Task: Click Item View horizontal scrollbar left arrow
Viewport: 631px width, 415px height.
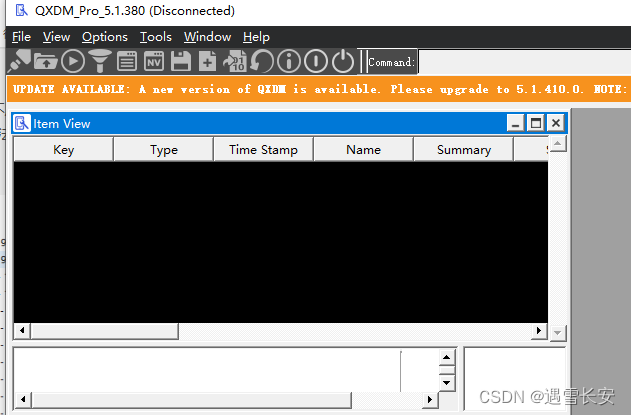Action: pos(22,331)
